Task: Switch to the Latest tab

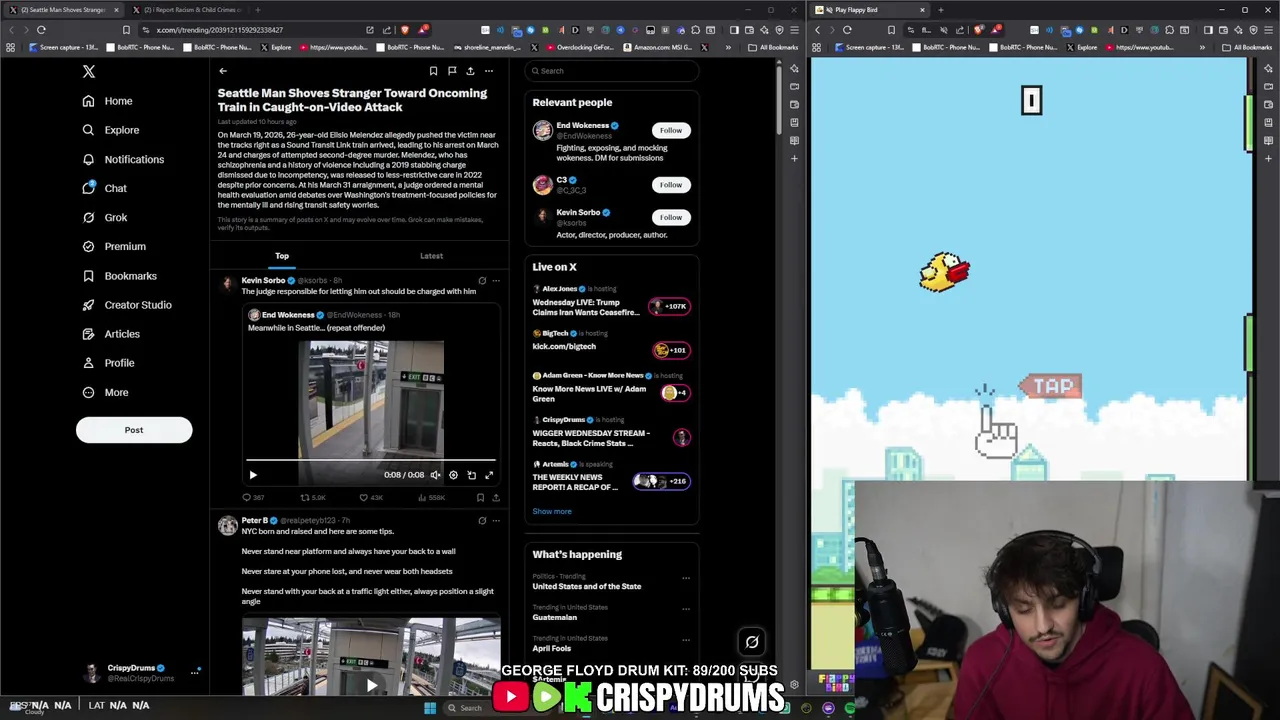Action: point(431,256)
